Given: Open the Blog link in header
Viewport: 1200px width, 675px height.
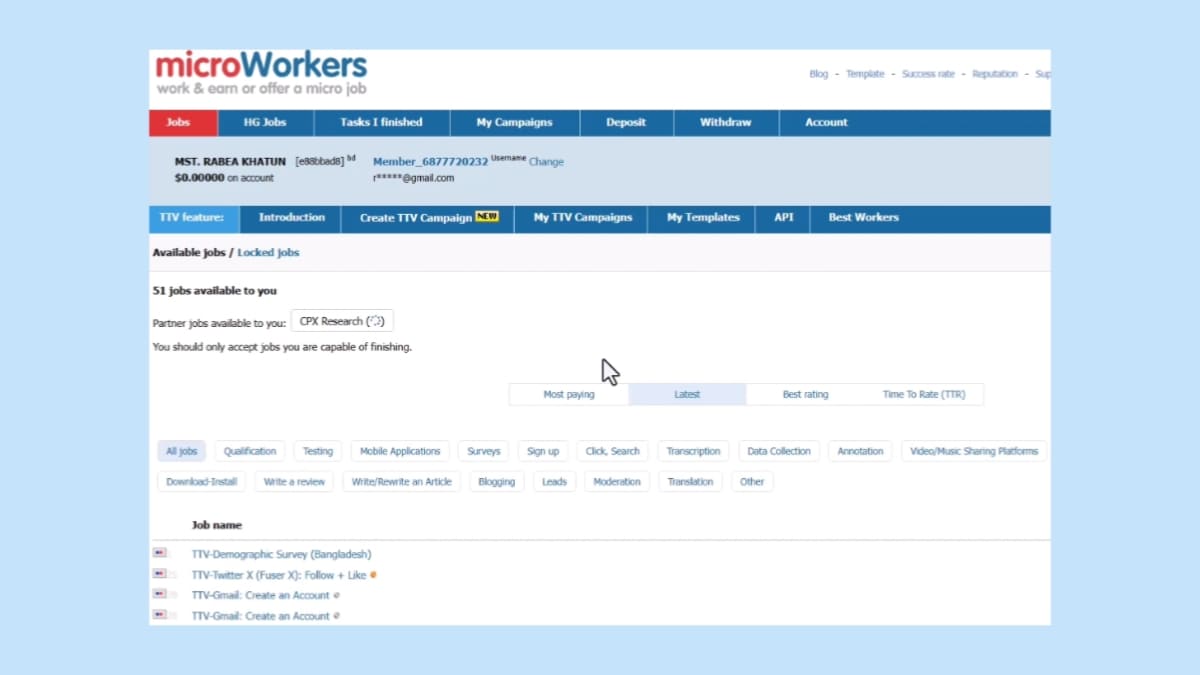Looking at the screenshot, I should point(818,74).
